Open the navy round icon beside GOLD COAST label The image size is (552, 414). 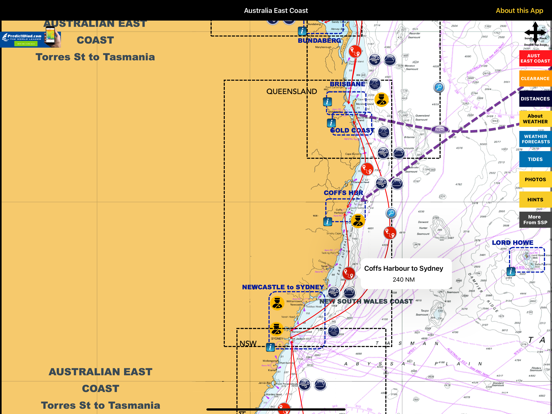coord(383,132)
